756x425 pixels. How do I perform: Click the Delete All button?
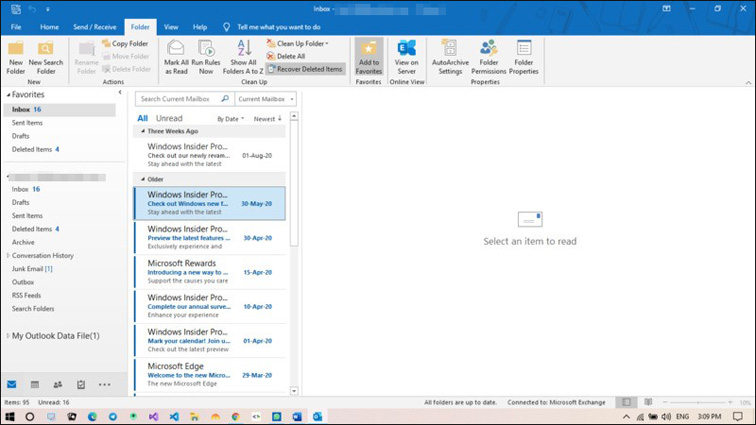(x=286, y=56)
